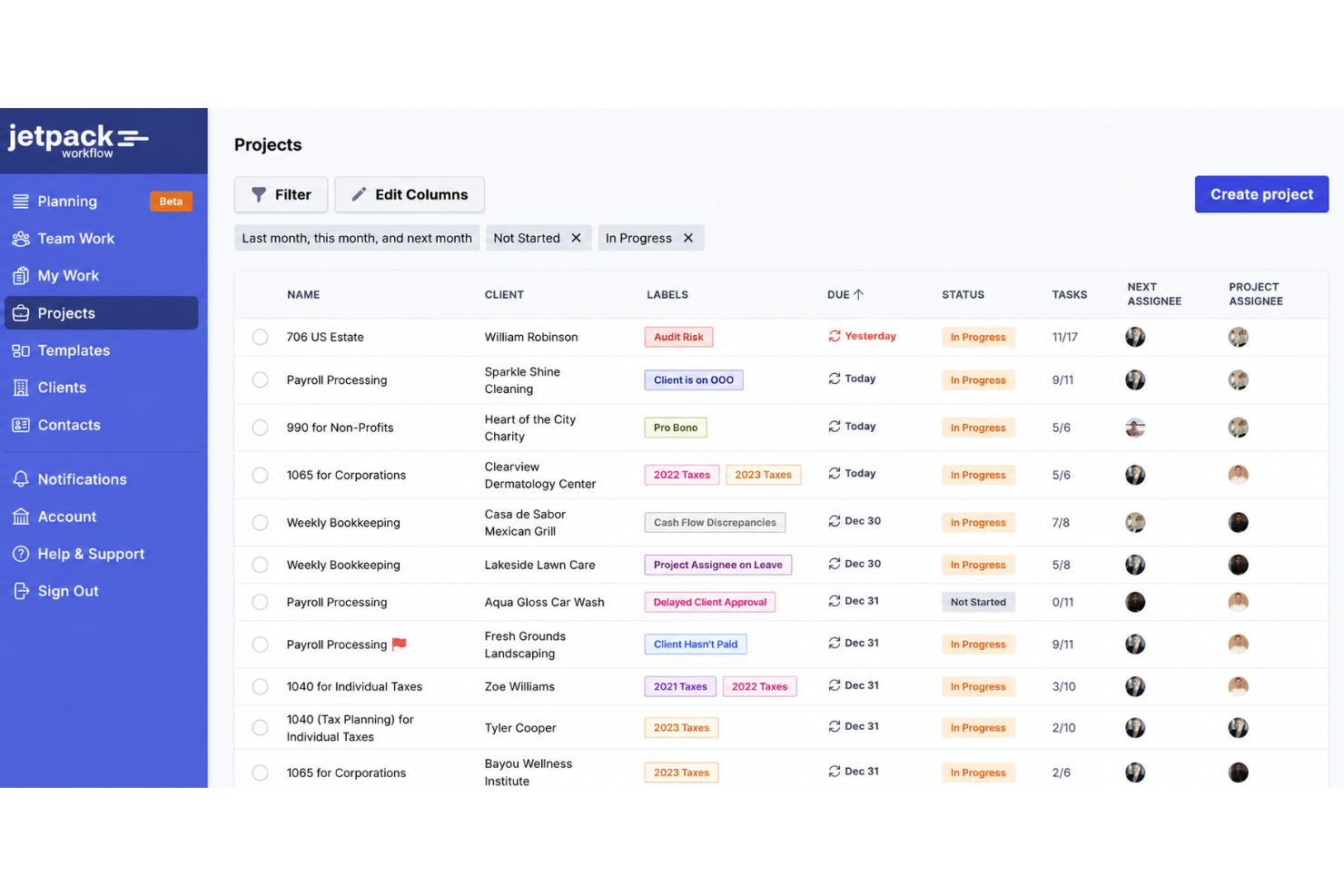Screen dimensions: 1344x896
Task: Click the Create project button
Action: pos(1261,194)
